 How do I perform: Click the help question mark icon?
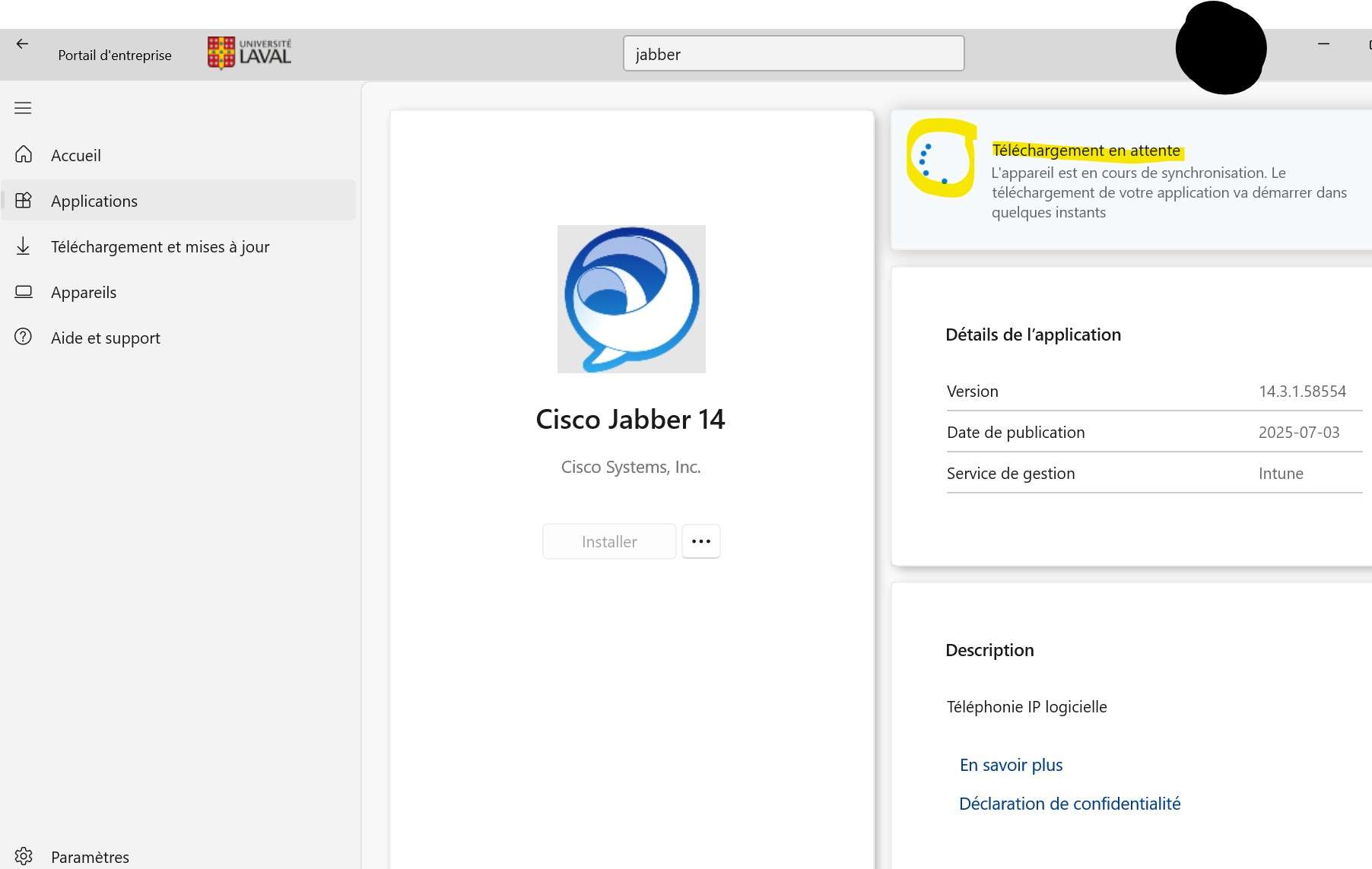[24, 337]
